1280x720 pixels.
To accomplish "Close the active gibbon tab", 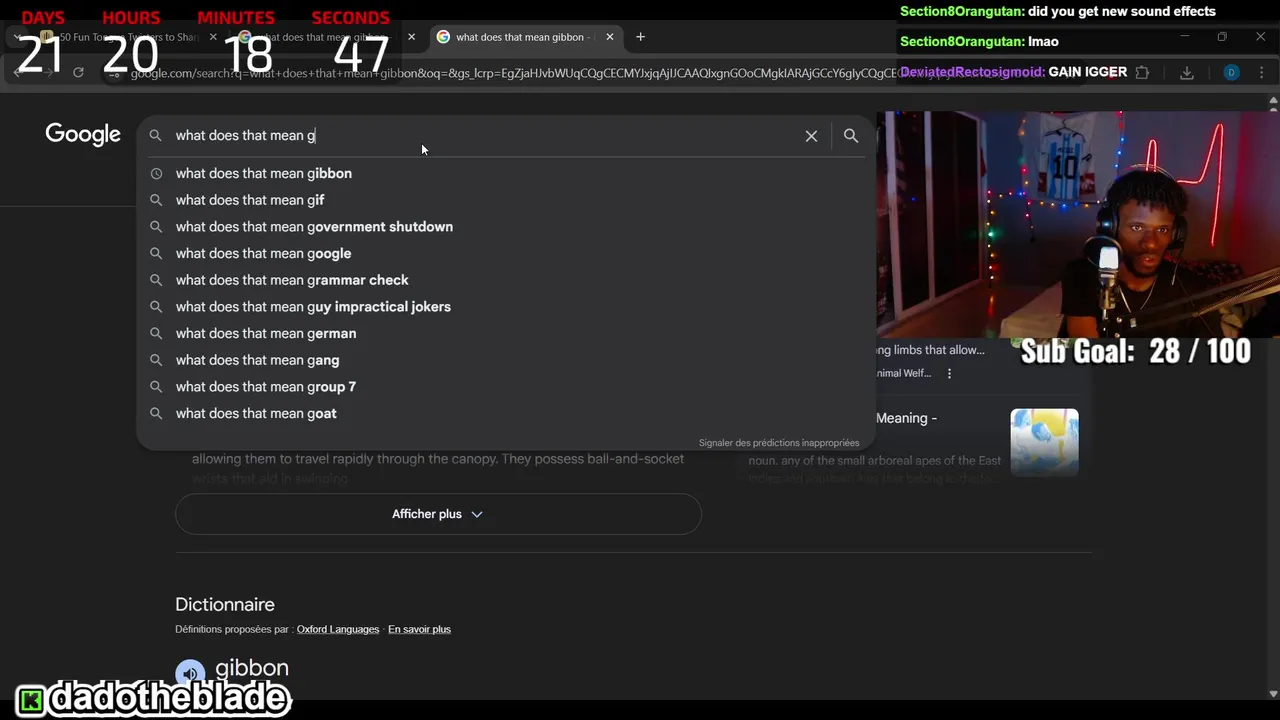I will point(610,37).
